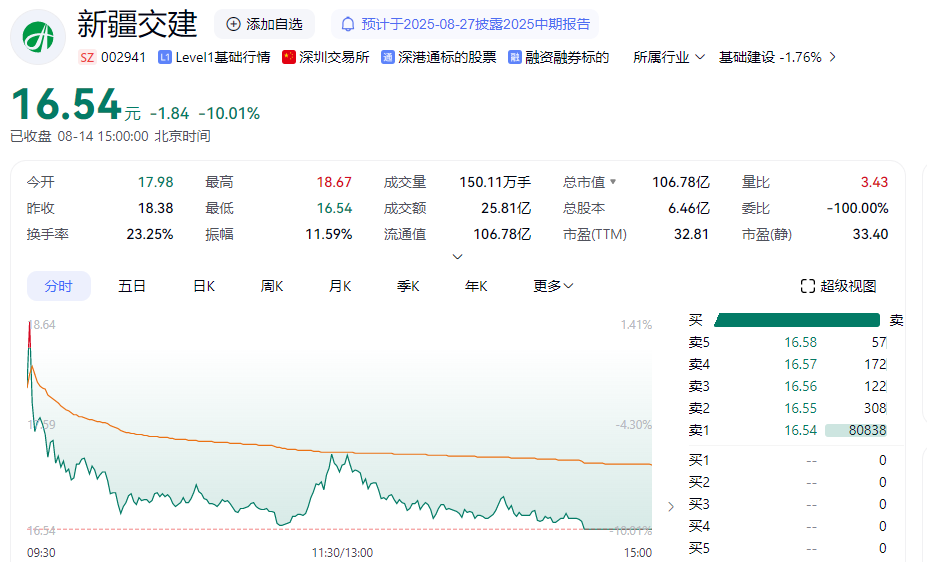927x562 pixels.
Task: Toggle the 总市值 dropdown triangle
Action: [x=612, y=182]
